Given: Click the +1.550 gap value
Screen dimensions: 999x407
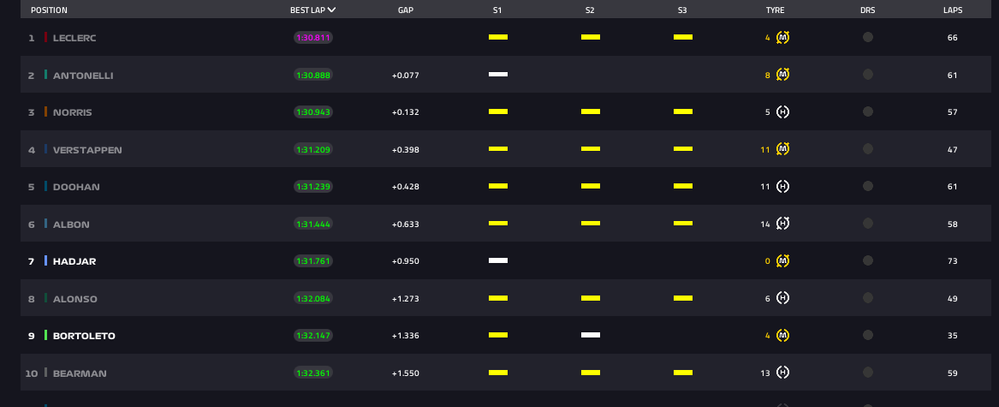Looking at the screenshot, I should coord(405,373).
